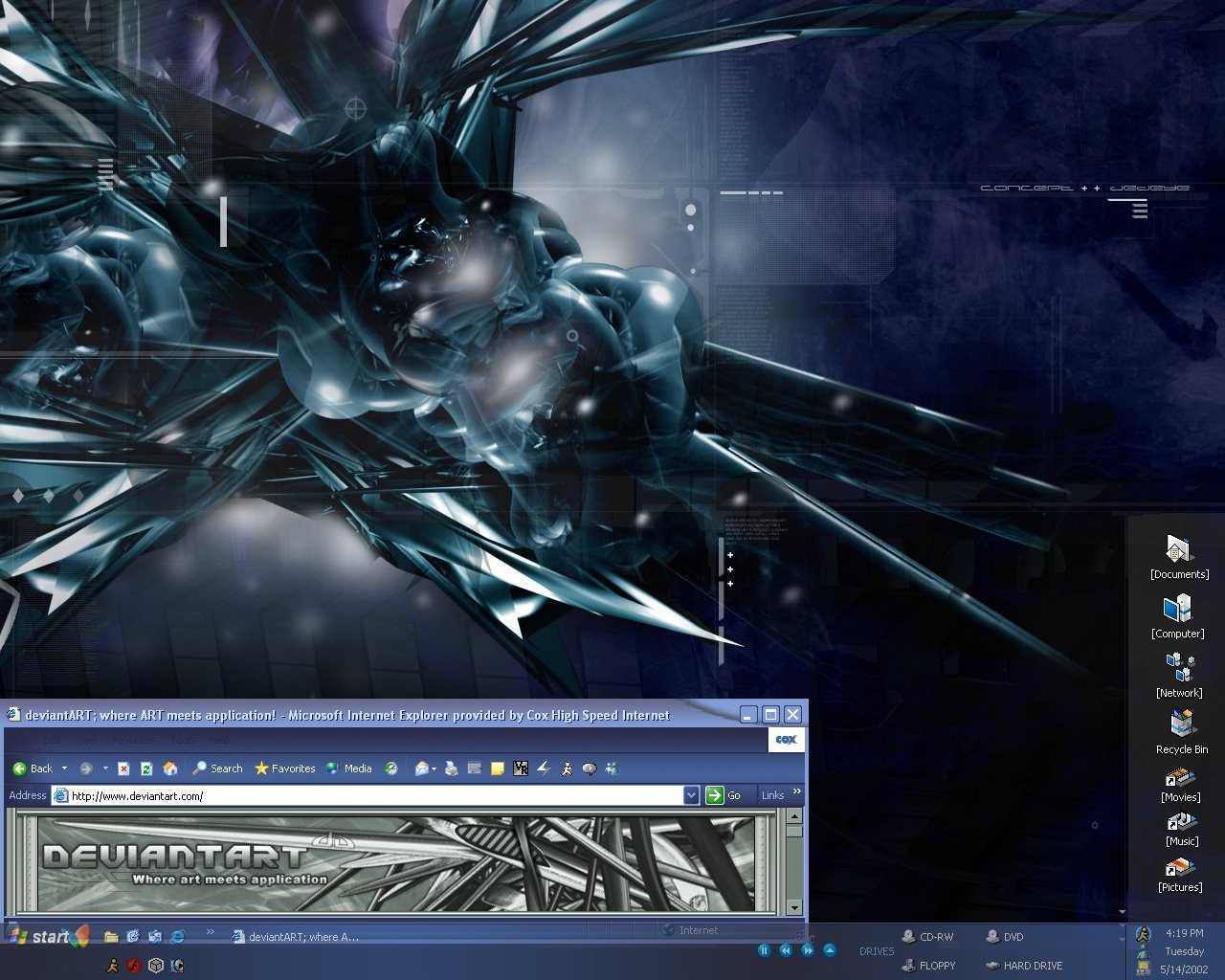The image size is (1225, 980).
Task: Click the 3D cube icon in bottom row
Action: 156,966
